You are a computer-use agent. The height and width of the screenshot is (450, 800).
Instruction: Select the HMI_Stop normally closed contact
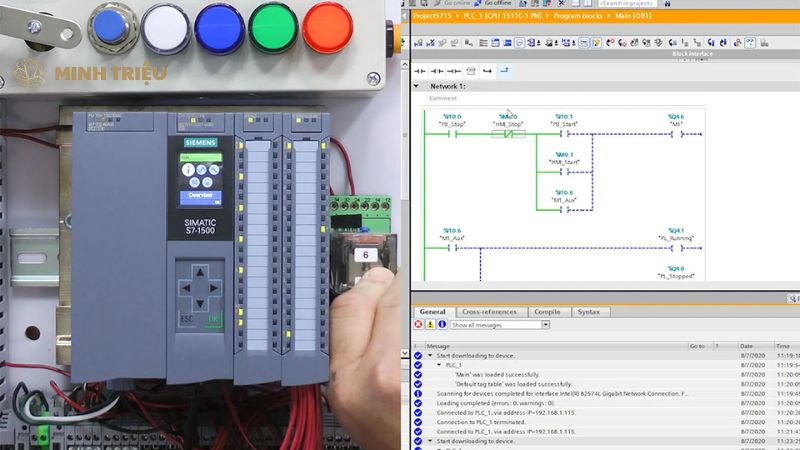(509, 133)
